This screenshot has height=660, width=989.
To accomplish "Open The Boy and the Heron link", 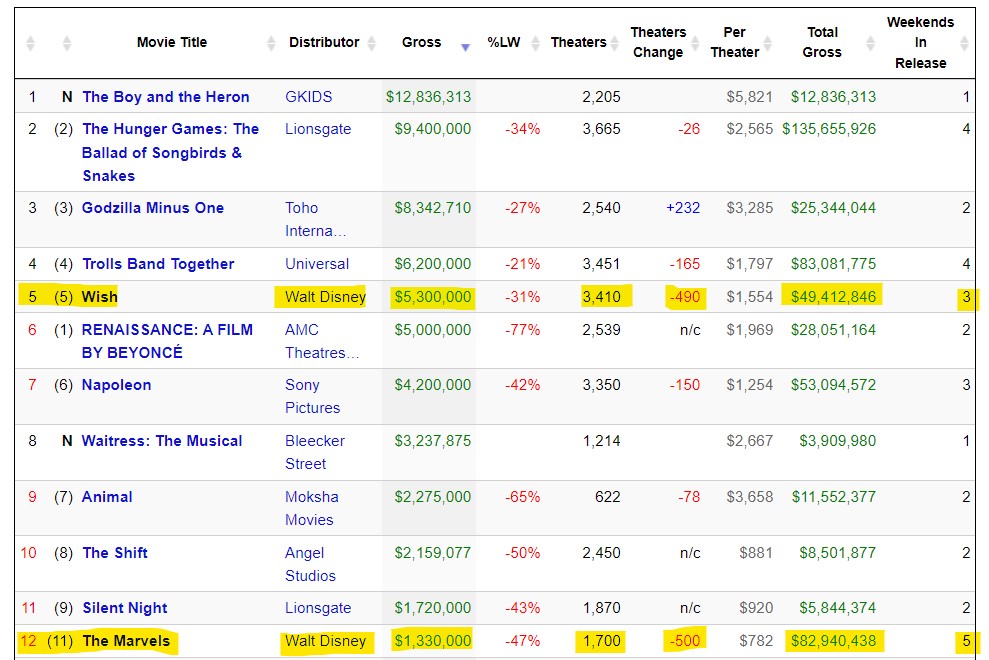I will coord(166,97).
